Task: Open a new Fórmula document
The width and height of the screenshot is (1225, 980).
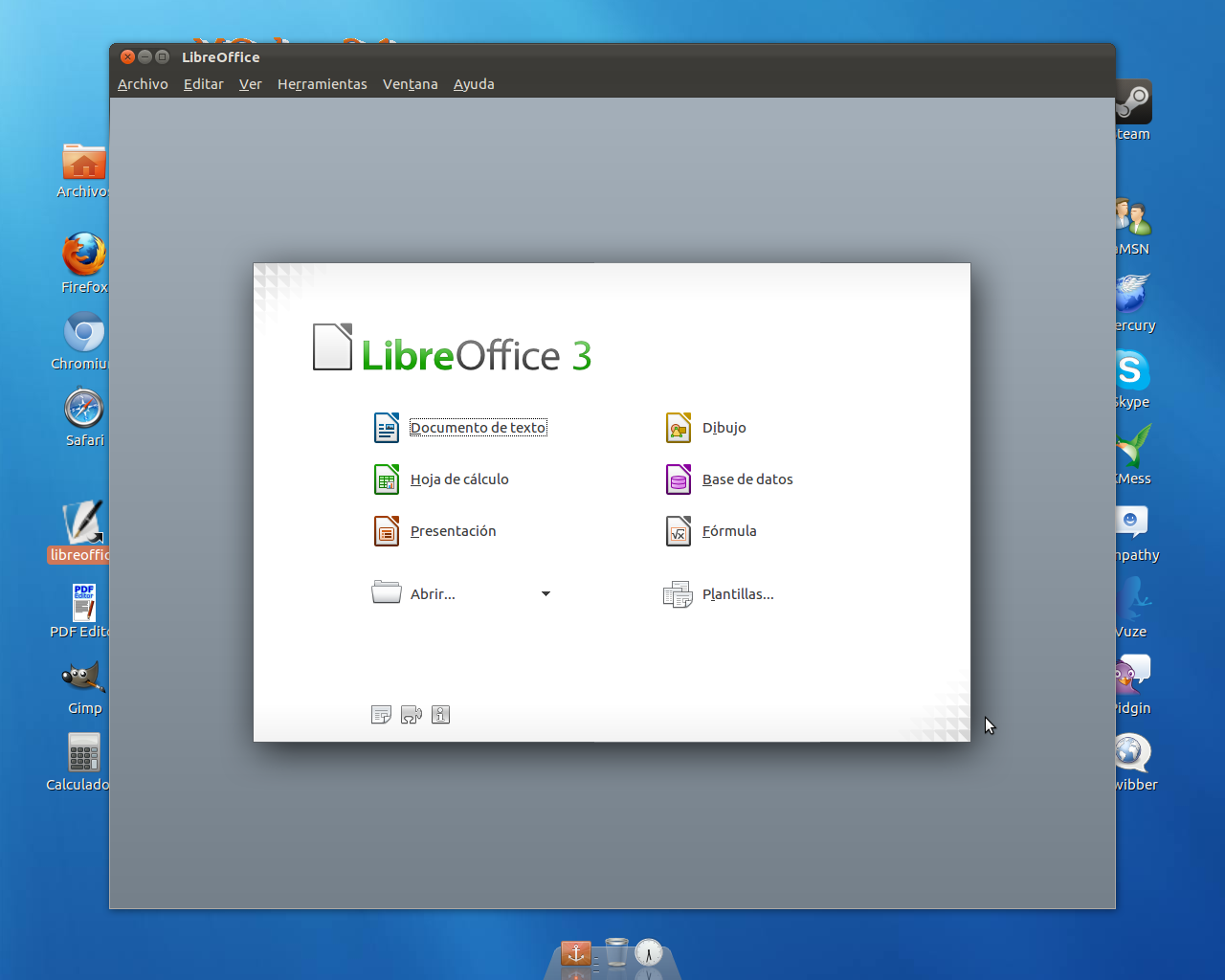Action: point(711,531)
